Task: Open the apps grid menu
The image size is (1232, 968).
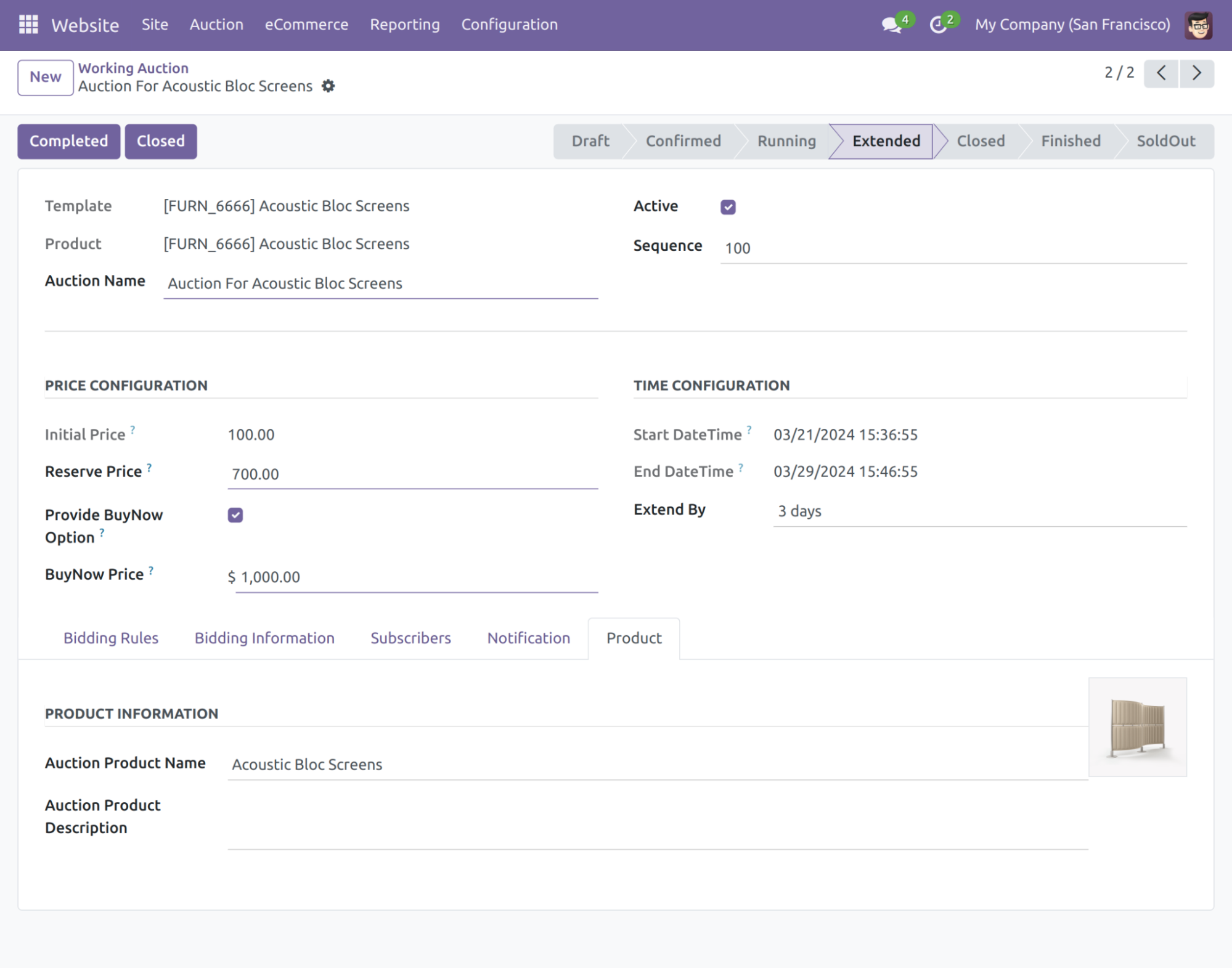Action: [28, 25]
